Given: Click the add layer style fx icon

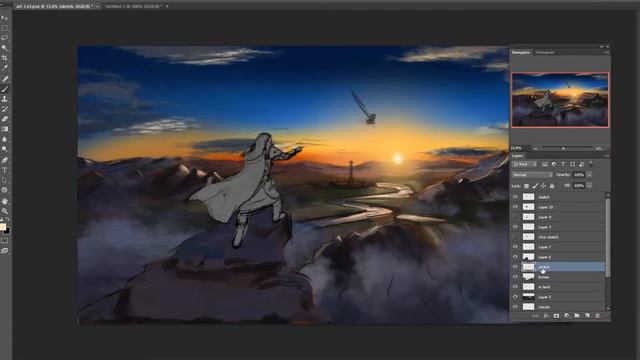Looking at the screenshot, I should [546, 316].
